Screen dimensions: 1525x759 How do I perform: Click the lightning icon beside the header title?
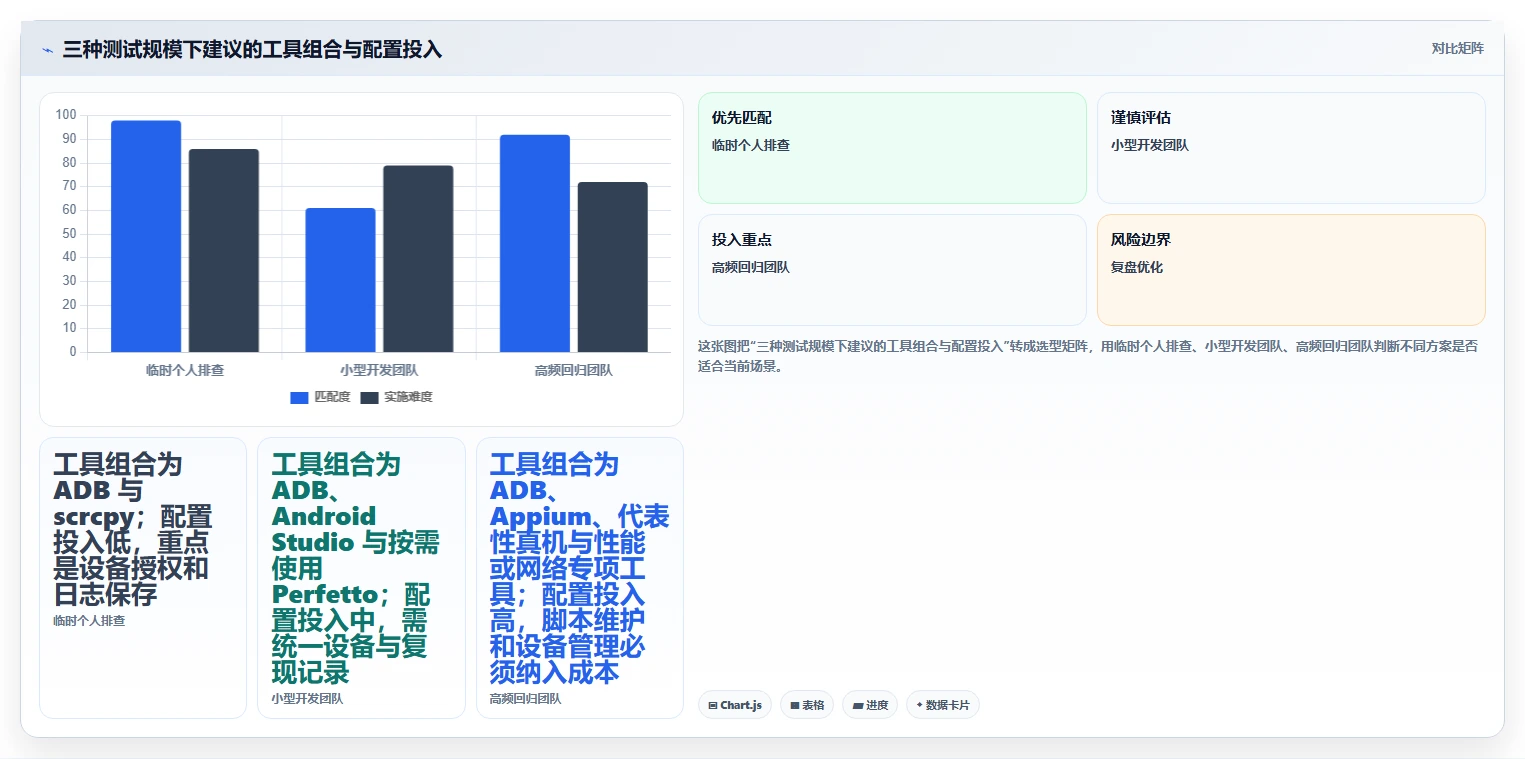(x=47, y=50)
